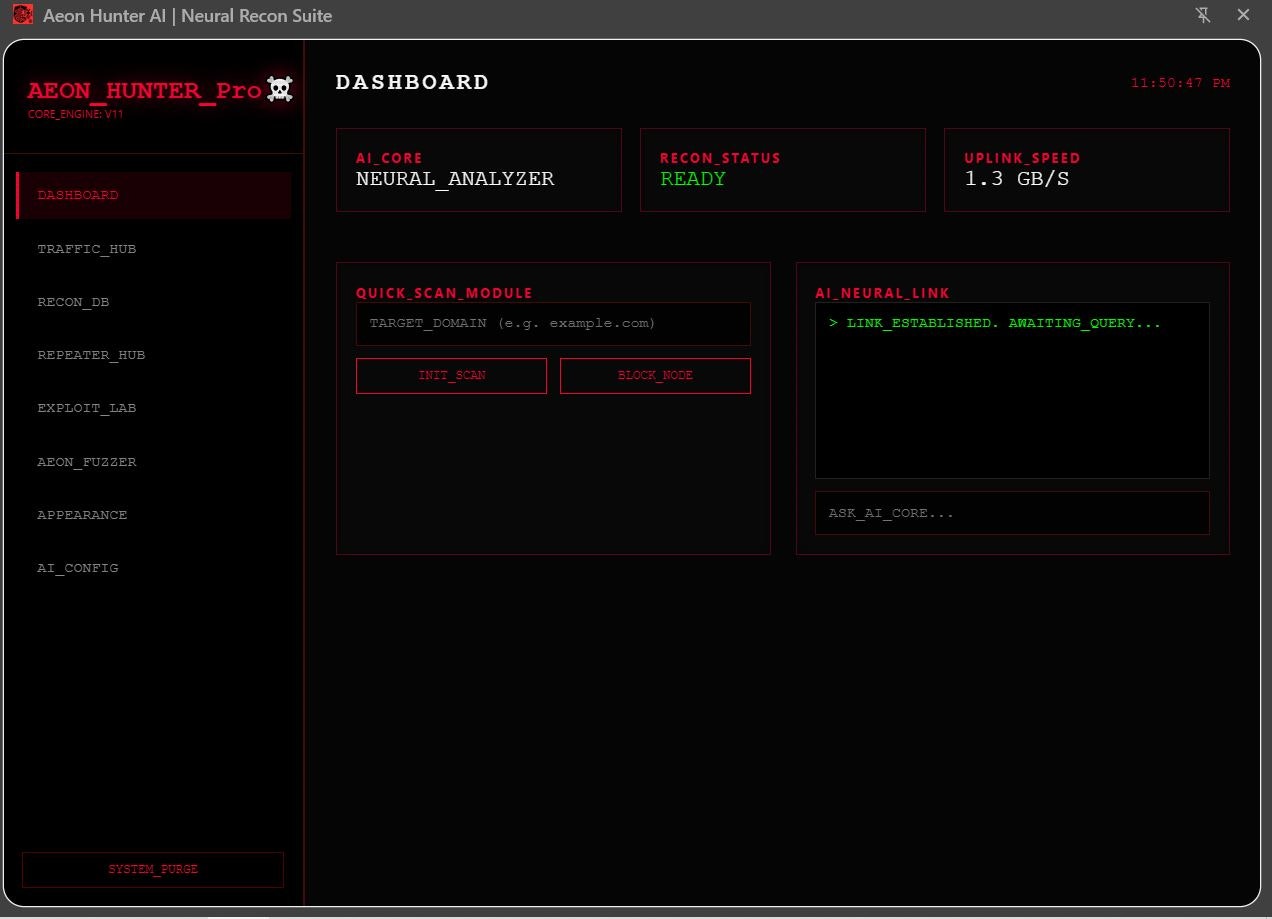The width and height of the screenshot is (1272, 919).
Task: Click the Aeon Hunter app icon in title bar
Action: pyautogui.click(x=22, y=15)
